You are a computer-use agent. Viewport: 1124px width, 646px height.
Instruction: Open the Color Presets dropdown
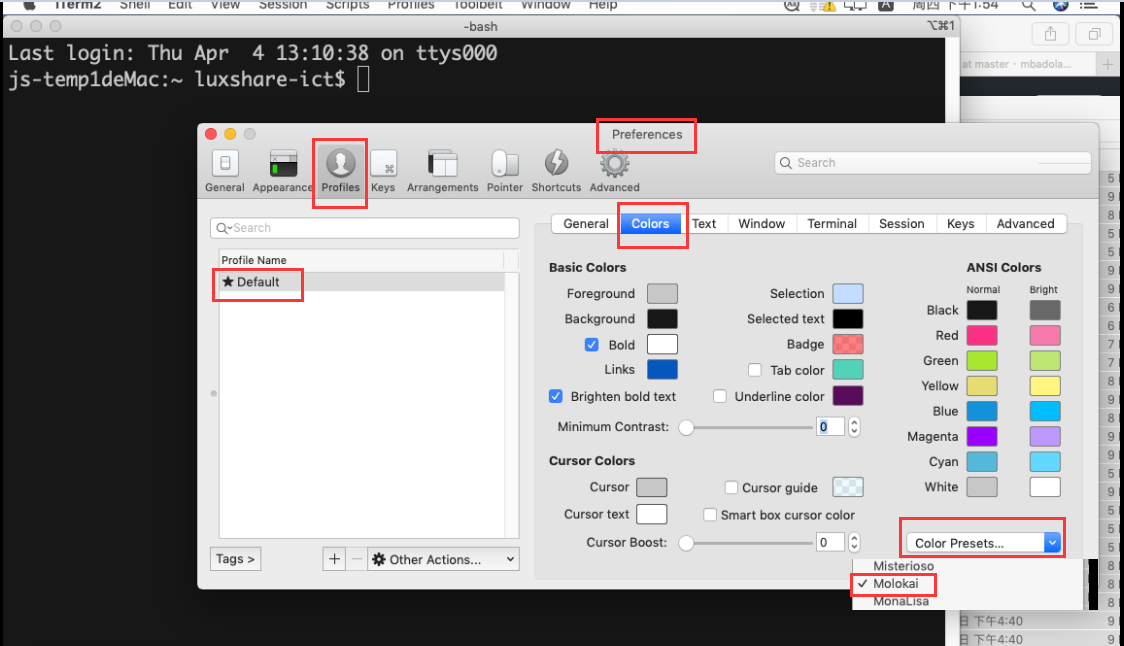[983, 543]
